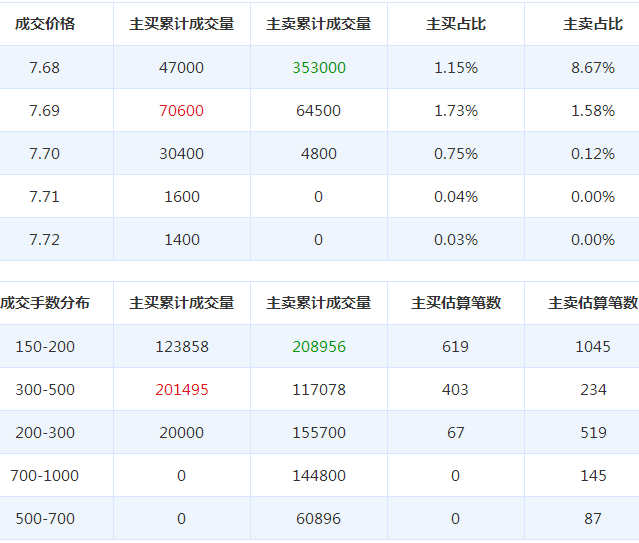Select the 7.70 price cell

click(x=45, y=154)
